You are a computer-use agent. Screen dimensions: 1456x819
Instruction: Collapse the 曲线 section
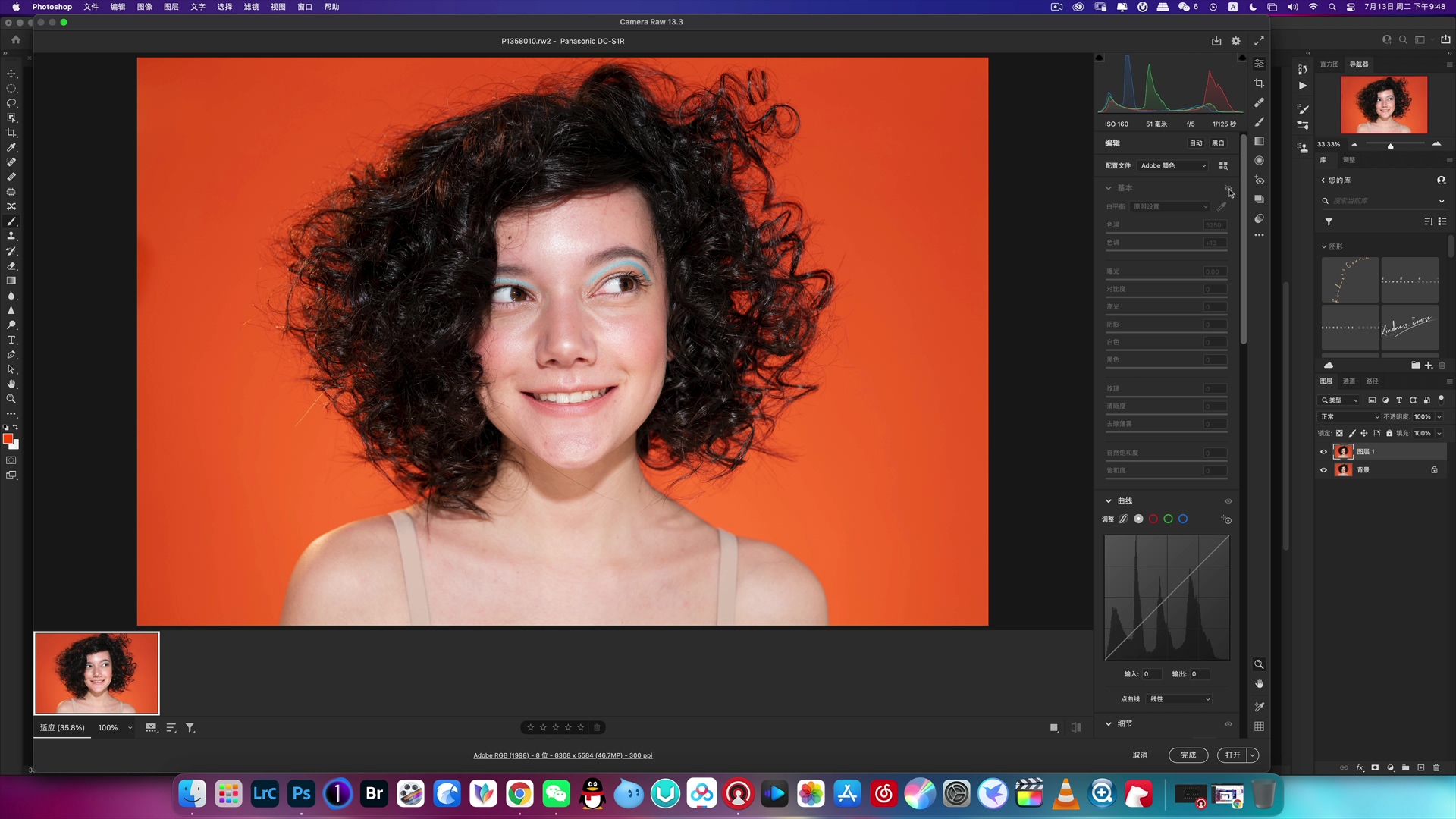click(1109, 500)
